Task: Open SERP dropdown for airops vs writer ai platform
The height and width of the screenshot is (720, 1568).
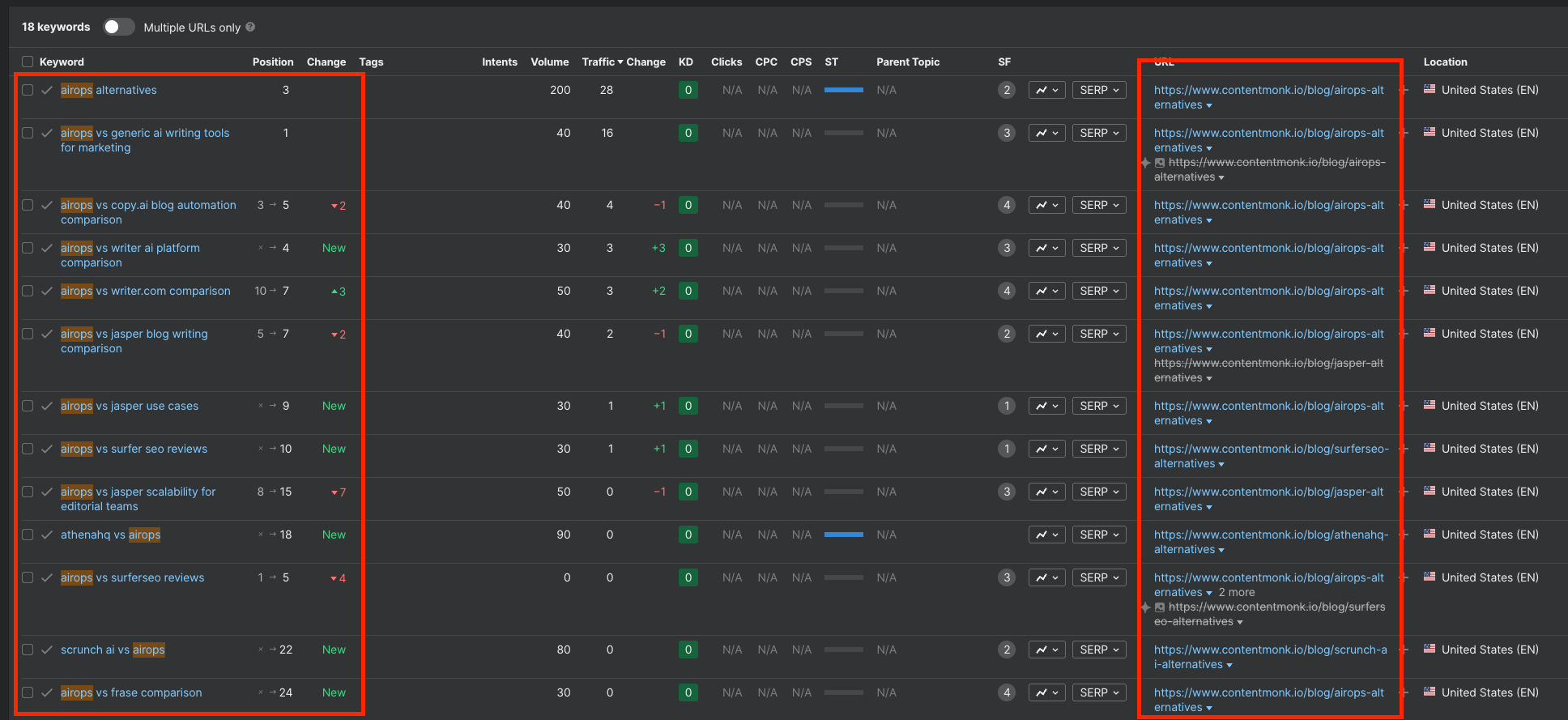Action: pyautogui.click(x=1099, y=248)
